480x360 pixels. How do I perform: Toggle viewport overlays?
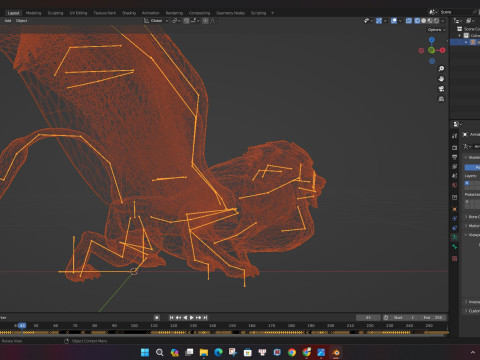394,21
